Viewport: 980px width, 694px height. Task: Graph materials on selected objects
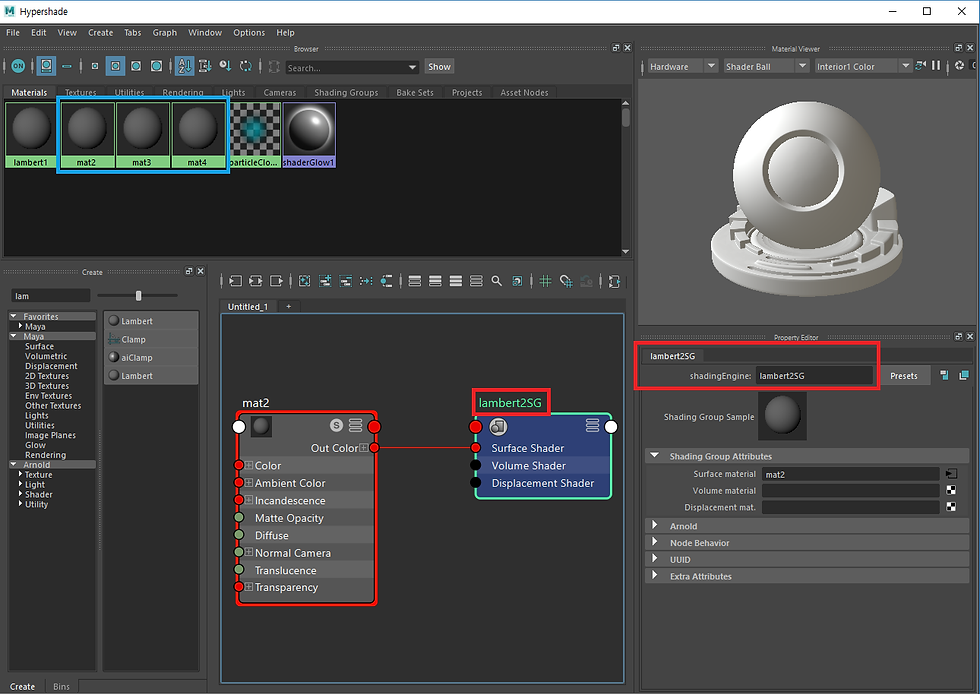coord(387,281)
